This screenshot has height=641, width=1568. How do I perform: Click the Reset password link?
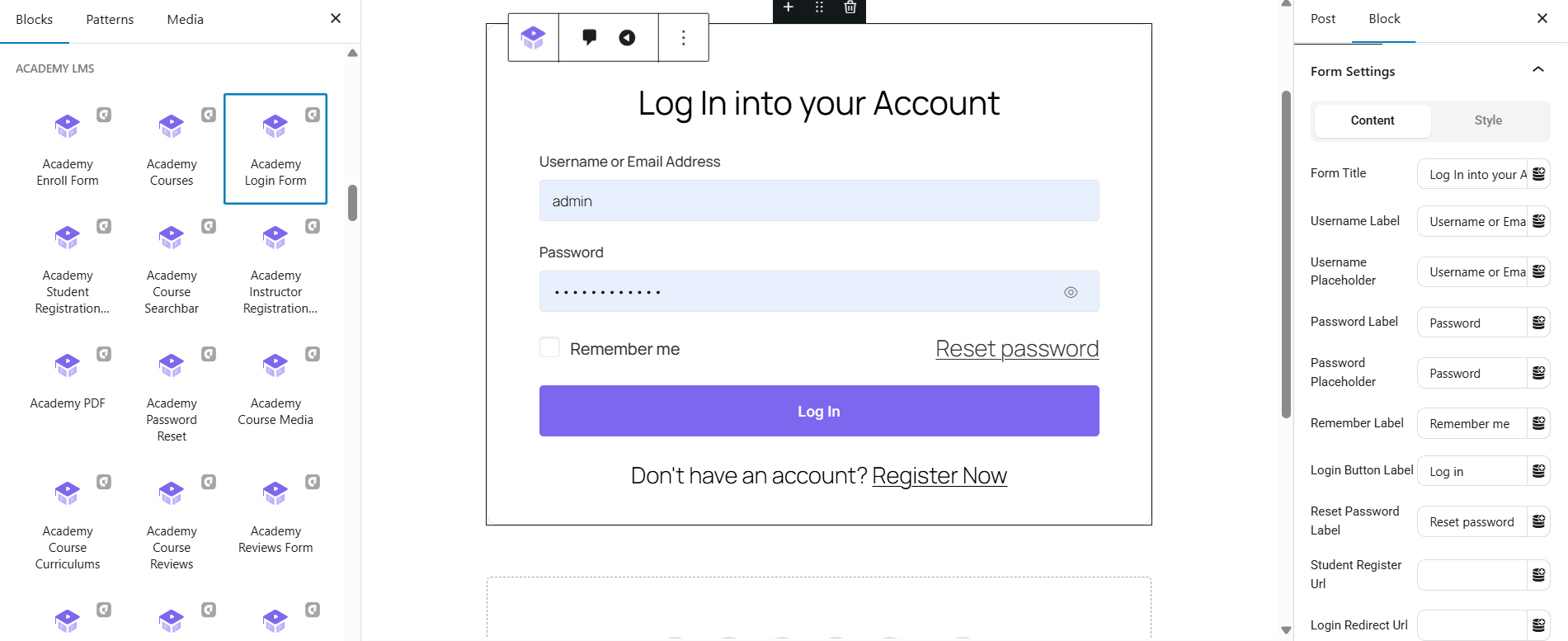(1016, 348)
